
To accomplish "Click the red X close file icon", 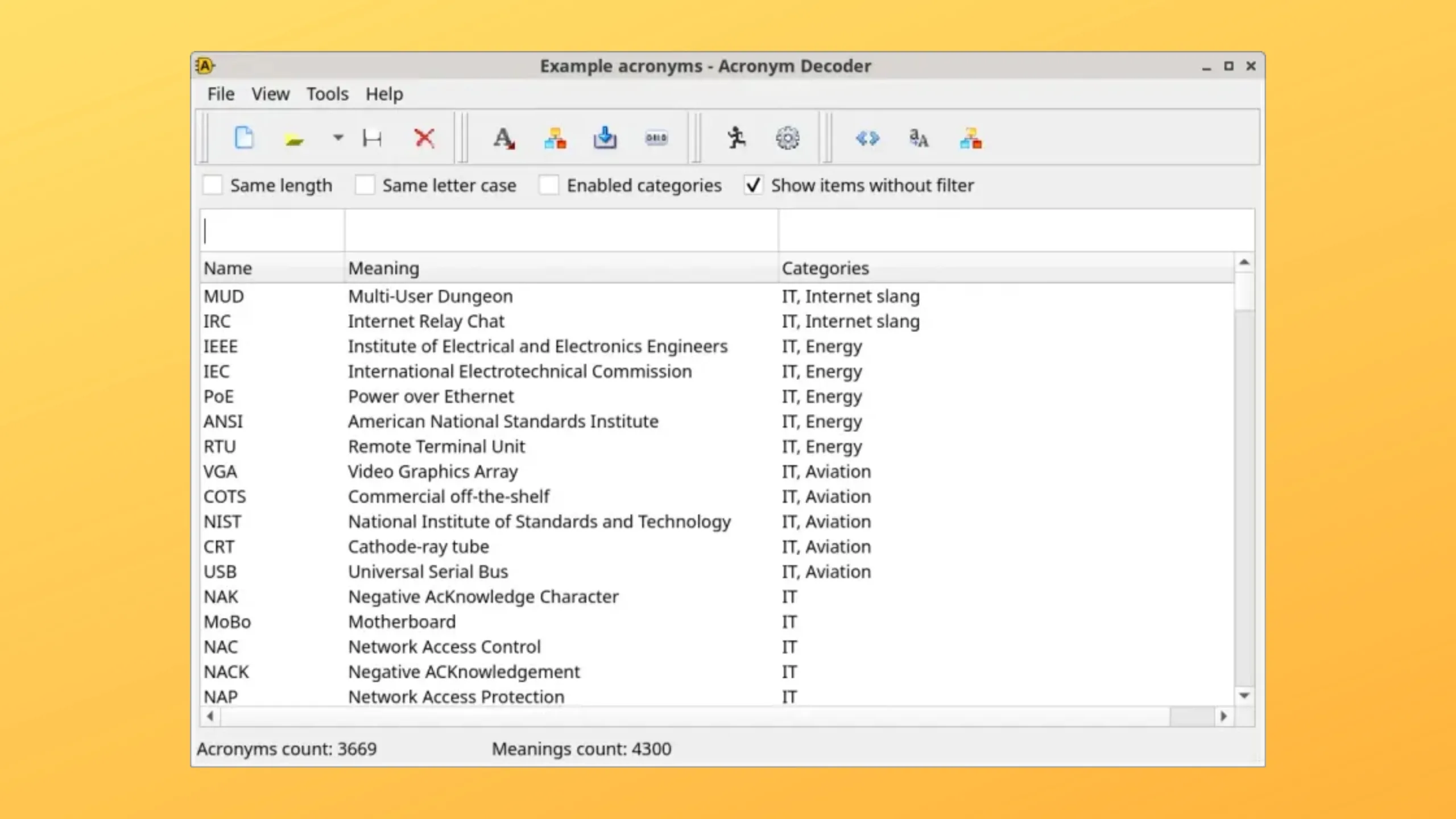I will pyautogui.click(x=424, y=138).
